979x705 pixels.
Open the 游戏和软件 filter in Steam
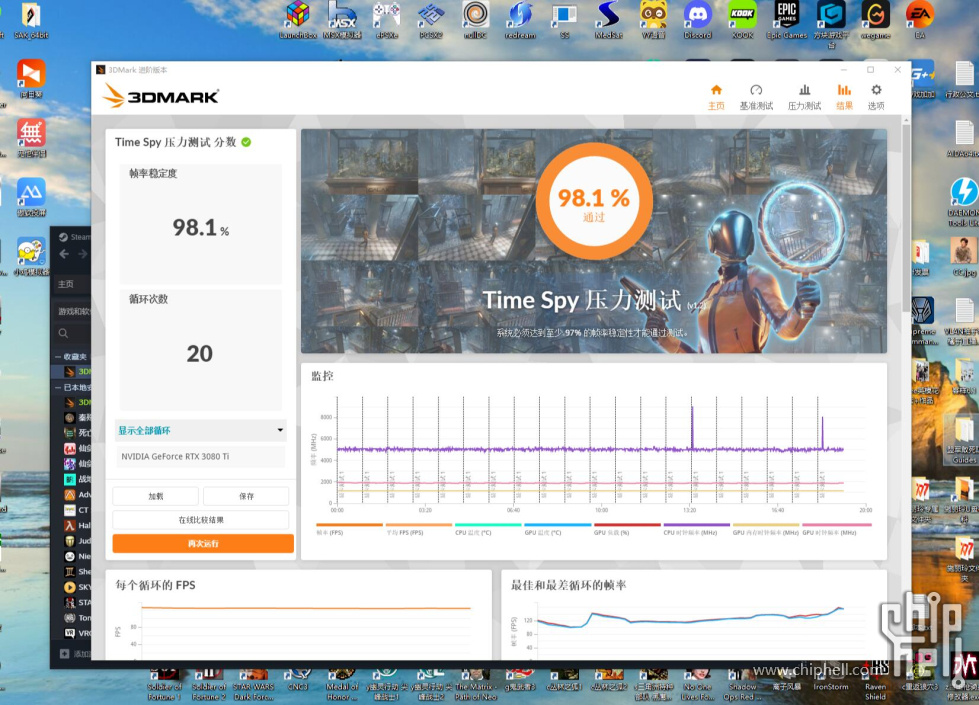click(74, 311)
